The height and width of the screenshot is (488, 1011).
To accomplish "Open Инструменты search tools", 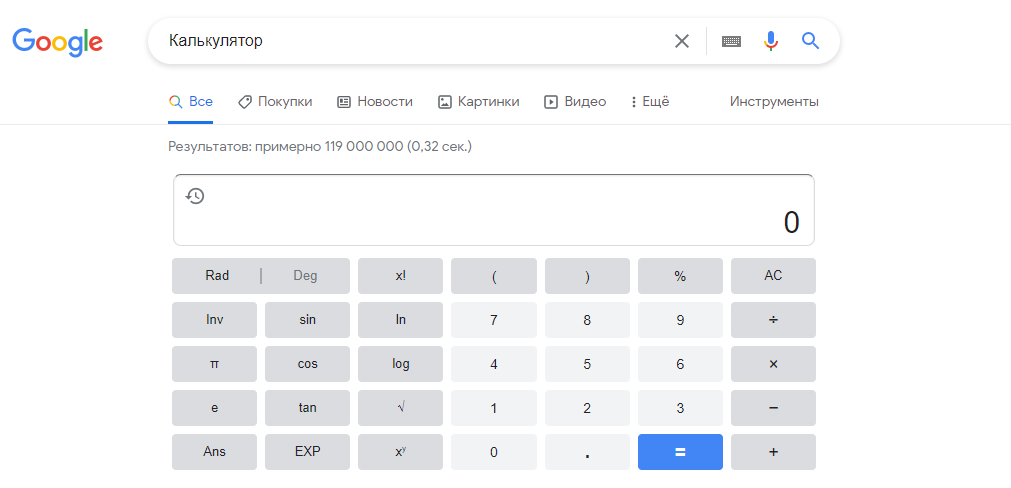I will click(774, 102).
